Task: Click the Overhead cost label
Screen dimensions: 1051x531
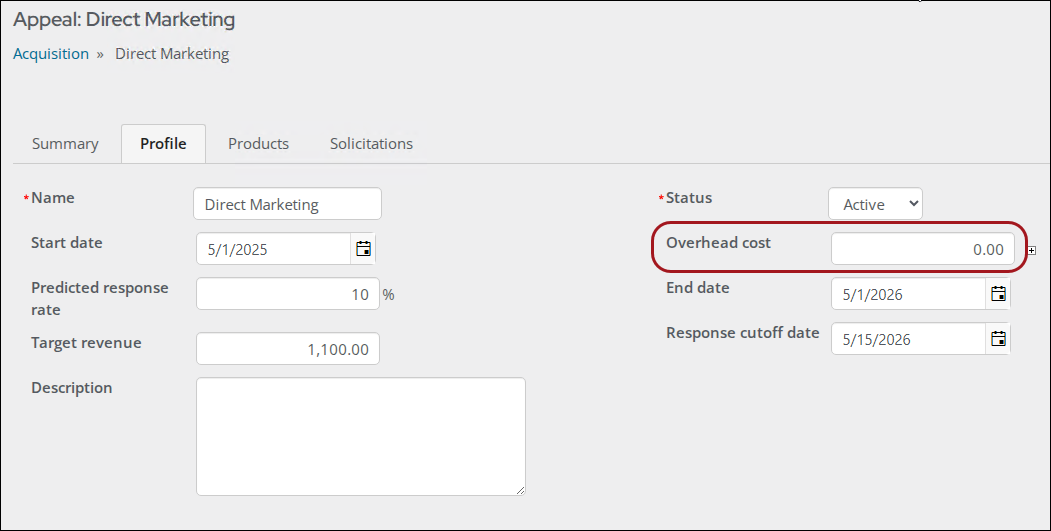Action: [x=718, y=243]
